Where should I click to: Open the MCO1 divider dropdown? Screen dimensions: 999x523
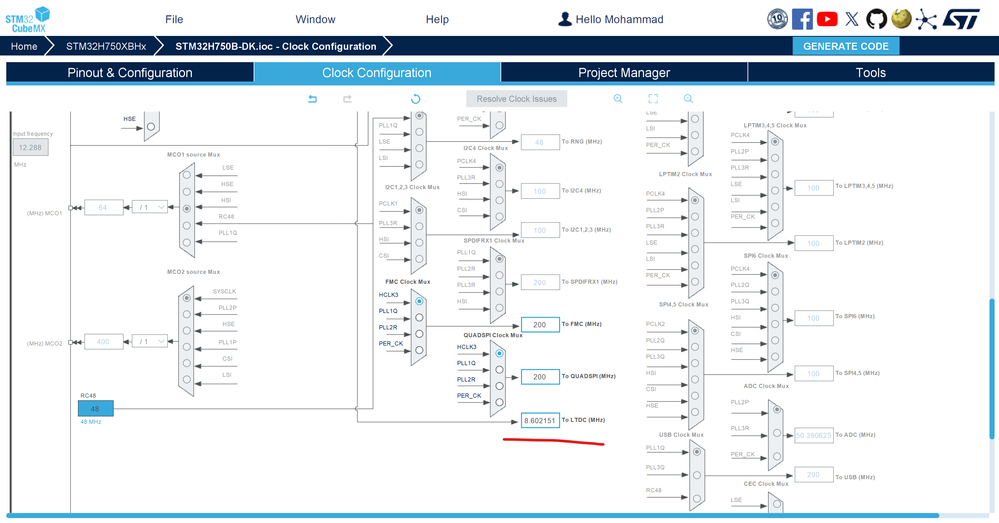click(150, 207)
